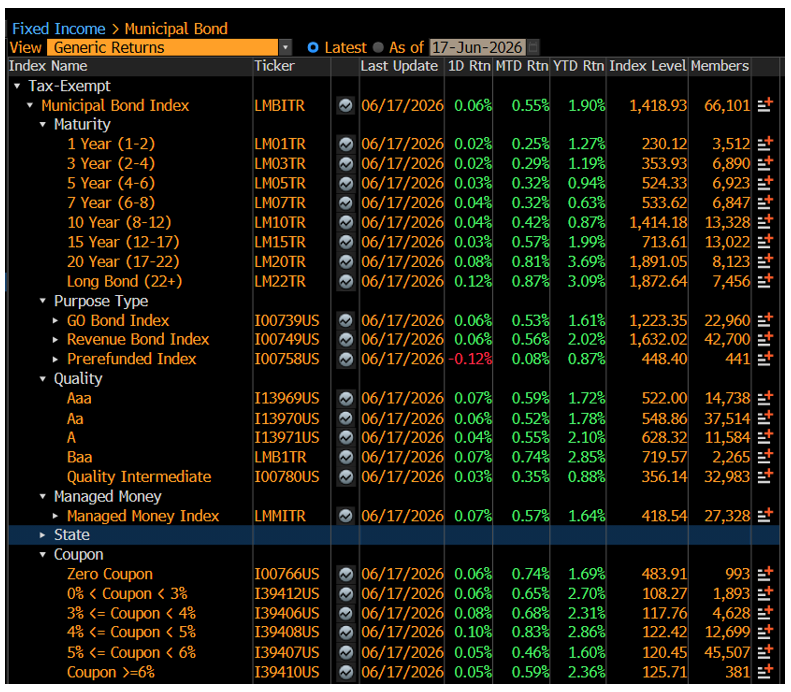
Task: Open the 20 Year (17-22) index
Action: 123,262
